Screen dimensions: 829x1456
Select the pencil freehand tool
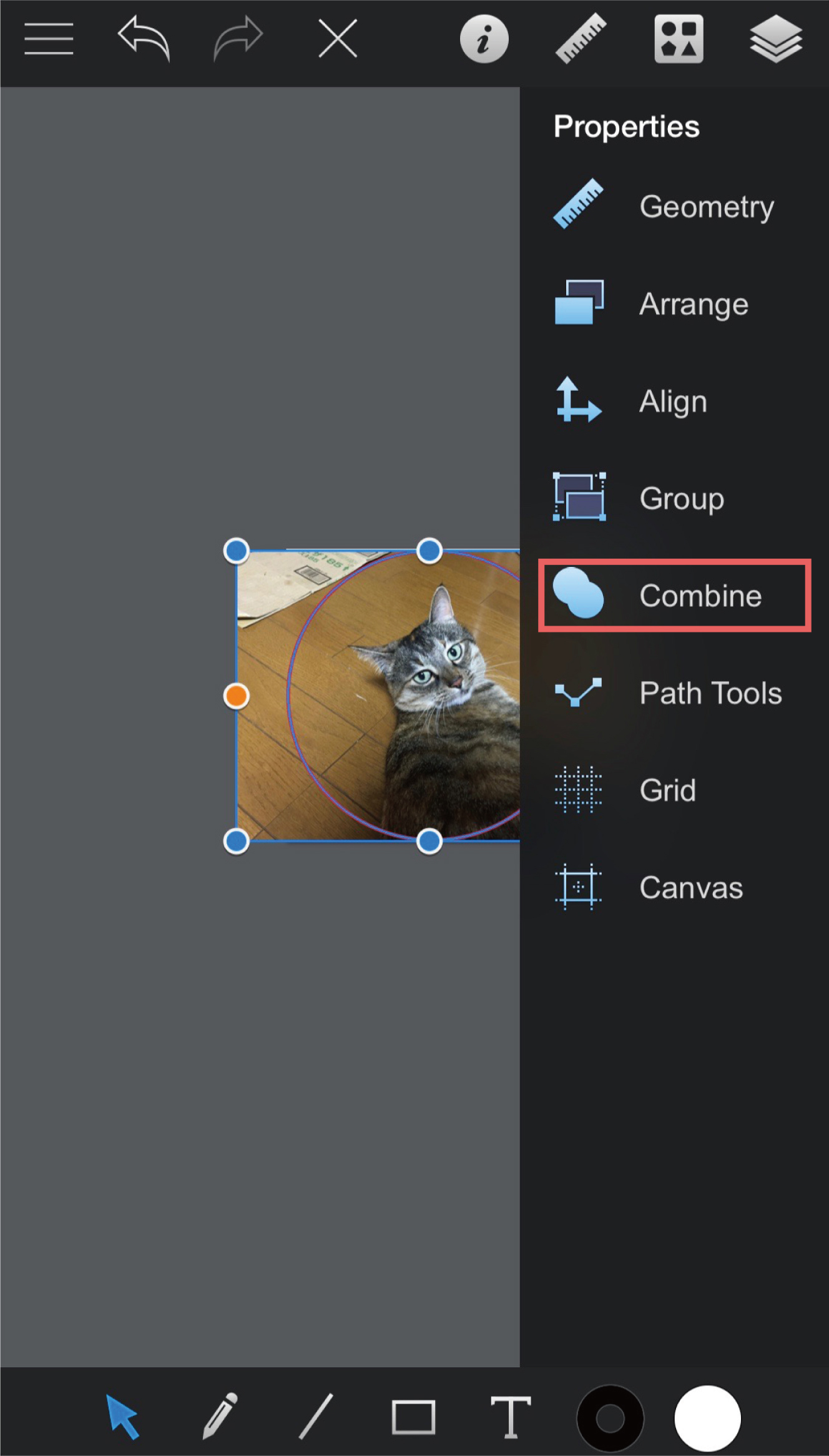[220, 1416]
